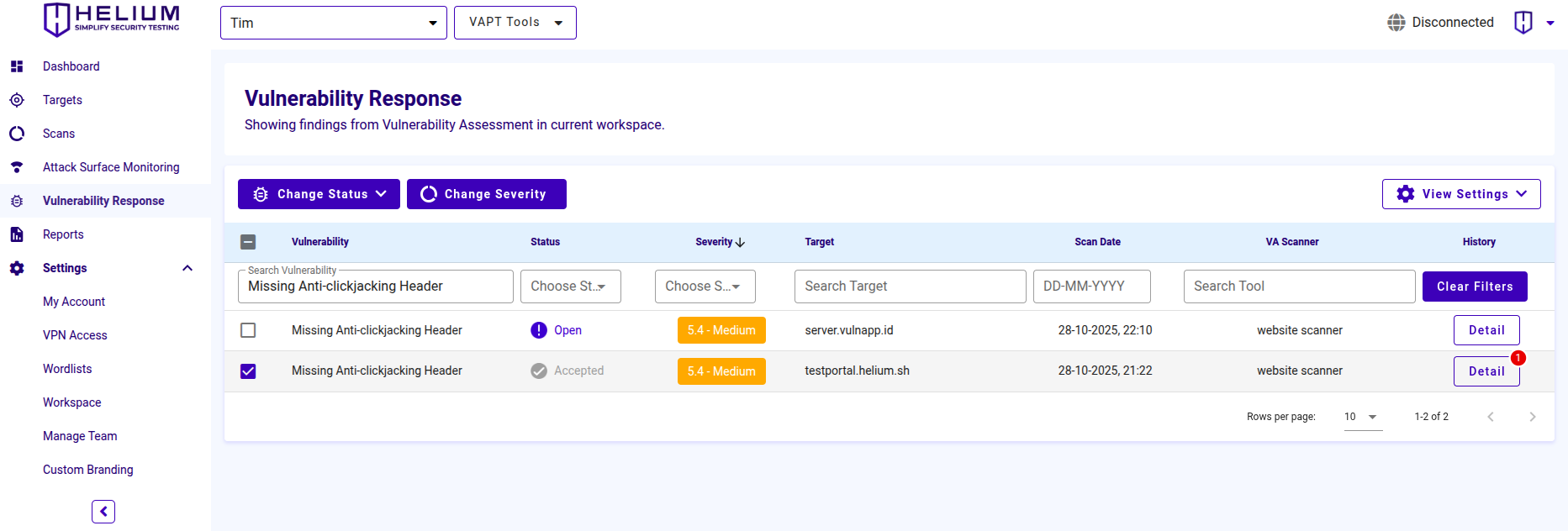Screen dimensions: 1568x531
Task: Click the globe Disconnected status icon
Action: (1396, 23)
